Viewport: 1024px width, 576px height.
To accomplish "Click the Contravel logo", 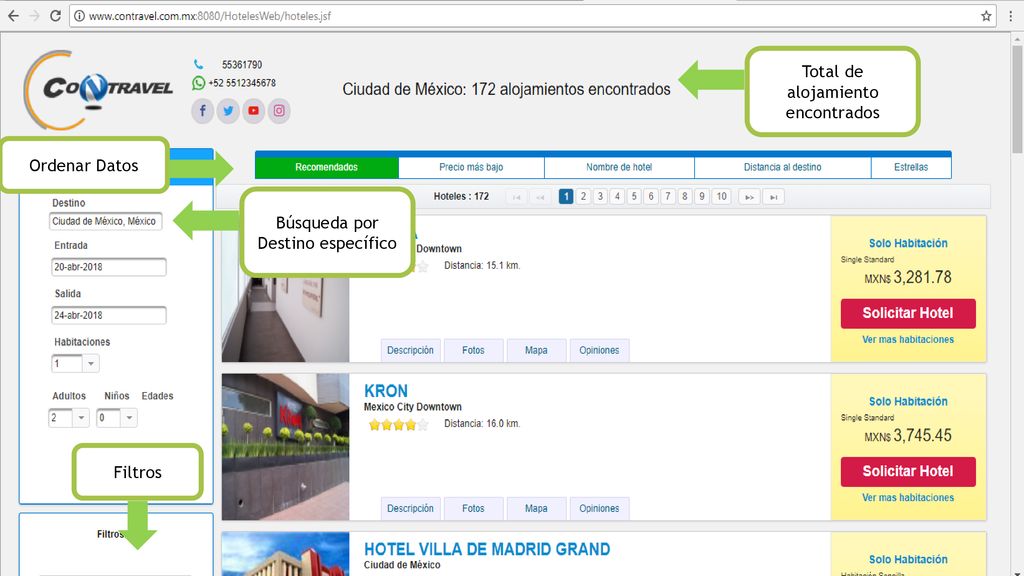I will tap(98, 89).
